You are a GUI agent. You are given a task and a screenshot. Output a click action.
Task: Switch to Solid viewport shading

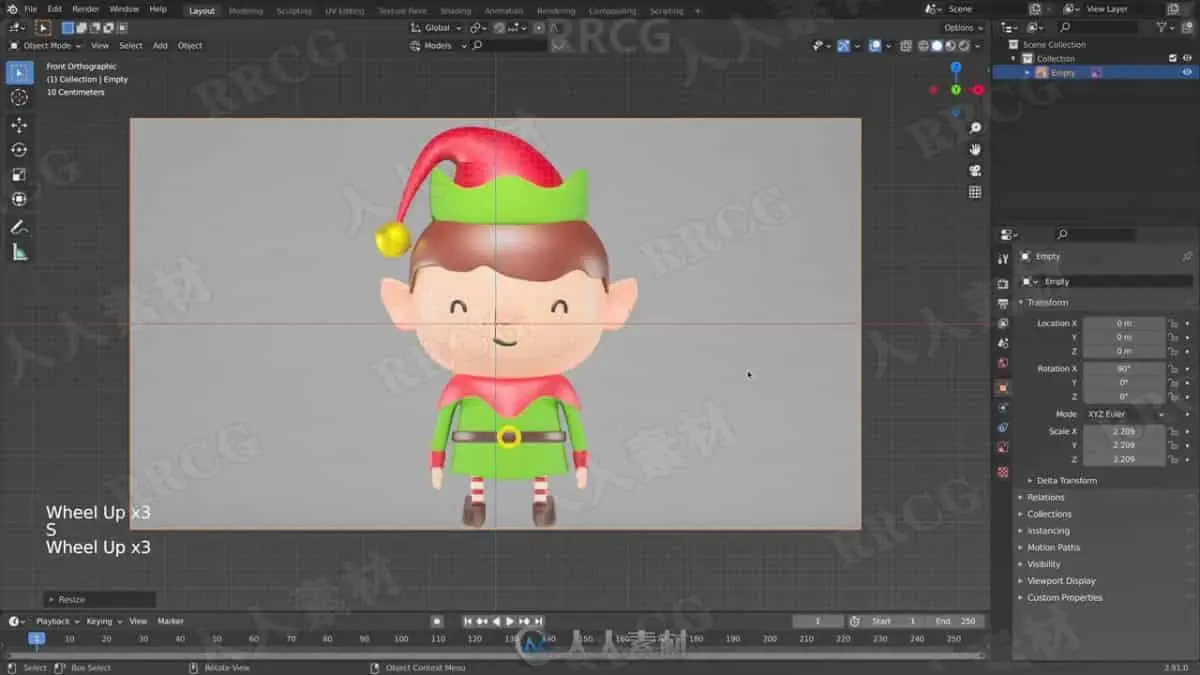pos(937,45)
